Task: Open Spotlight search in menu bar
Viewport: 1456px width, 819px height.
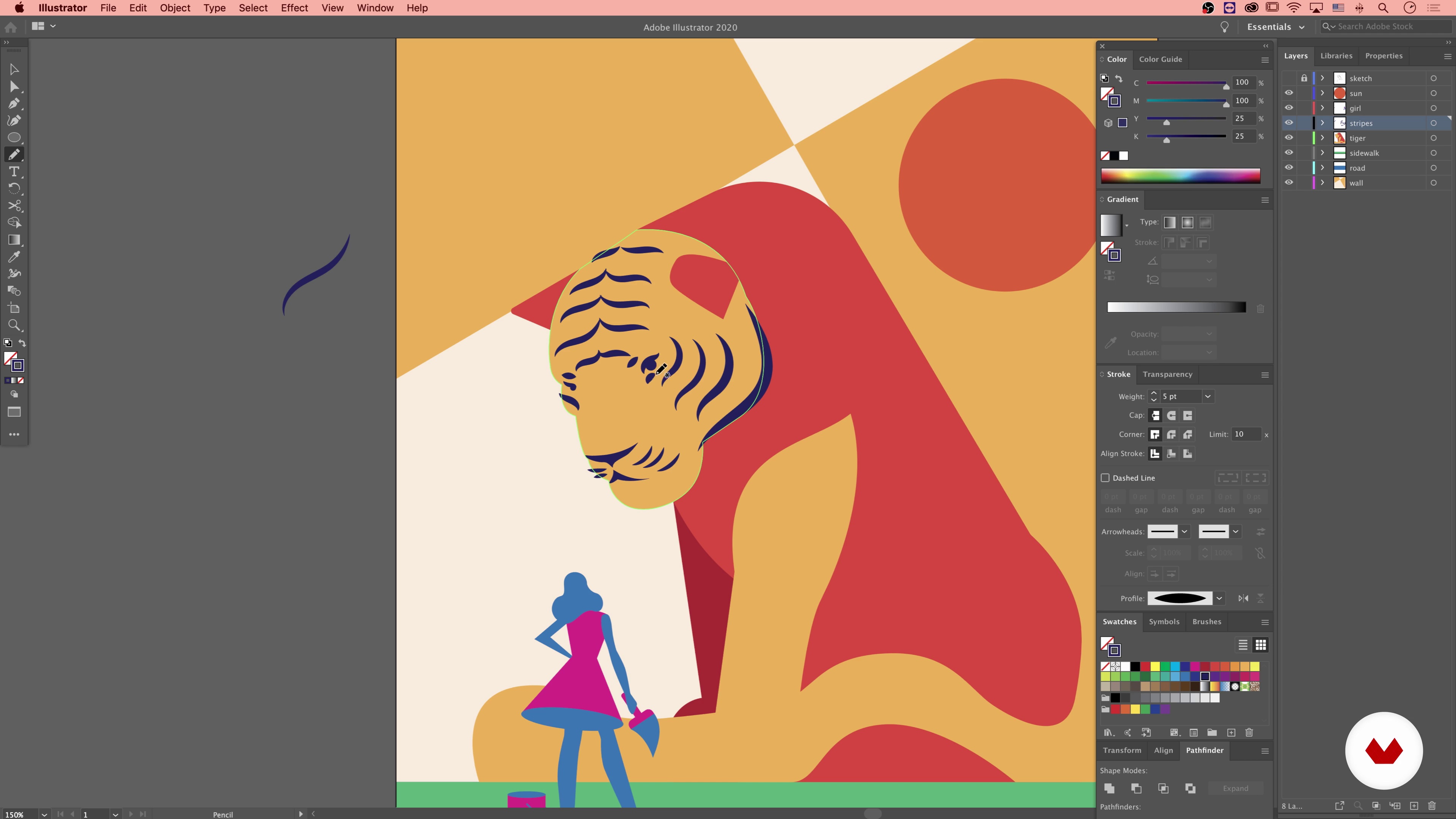Action: (1383, 8)
